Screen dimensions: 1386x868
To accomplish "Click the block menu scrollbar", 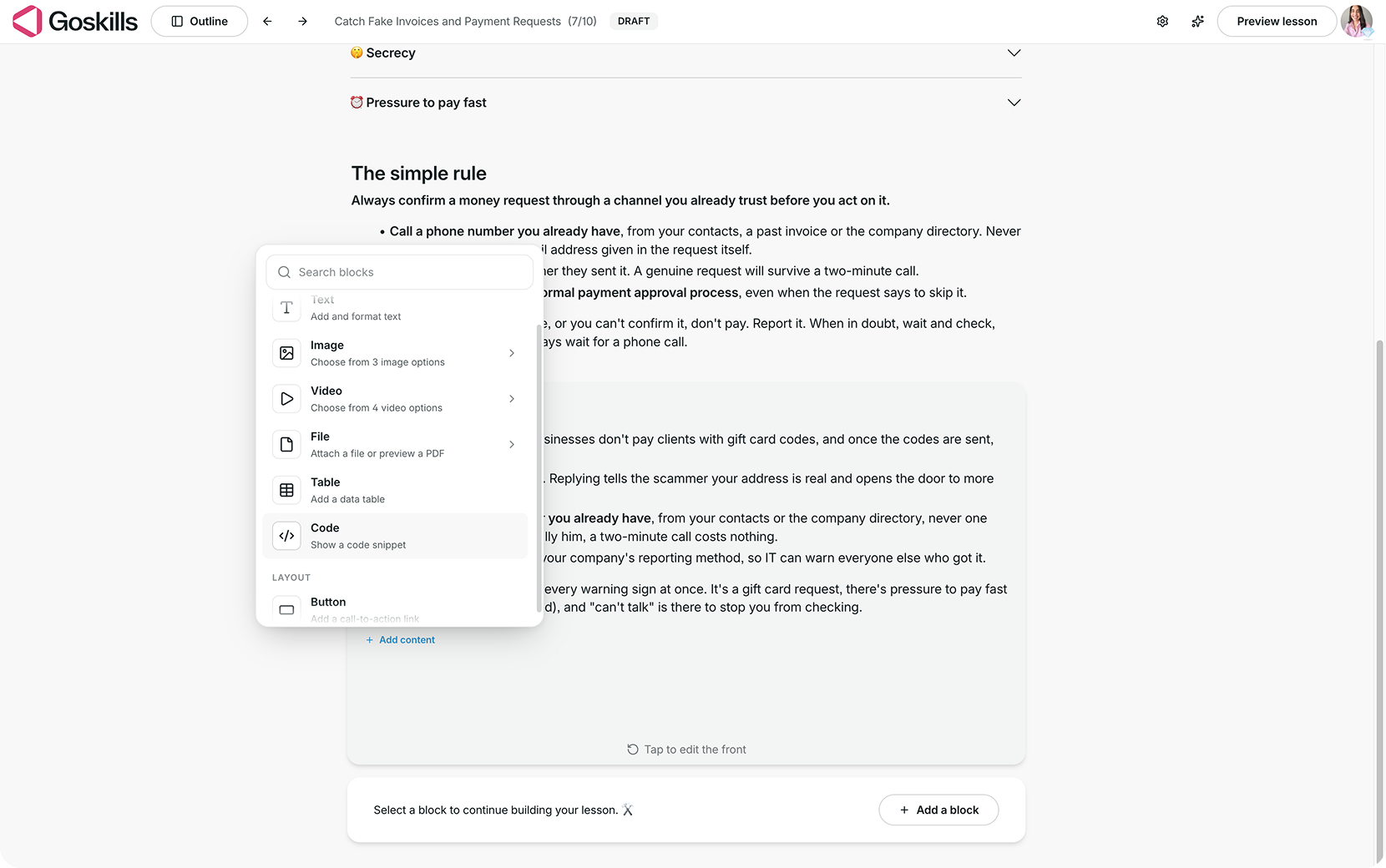I will click(x=539, y=467).
